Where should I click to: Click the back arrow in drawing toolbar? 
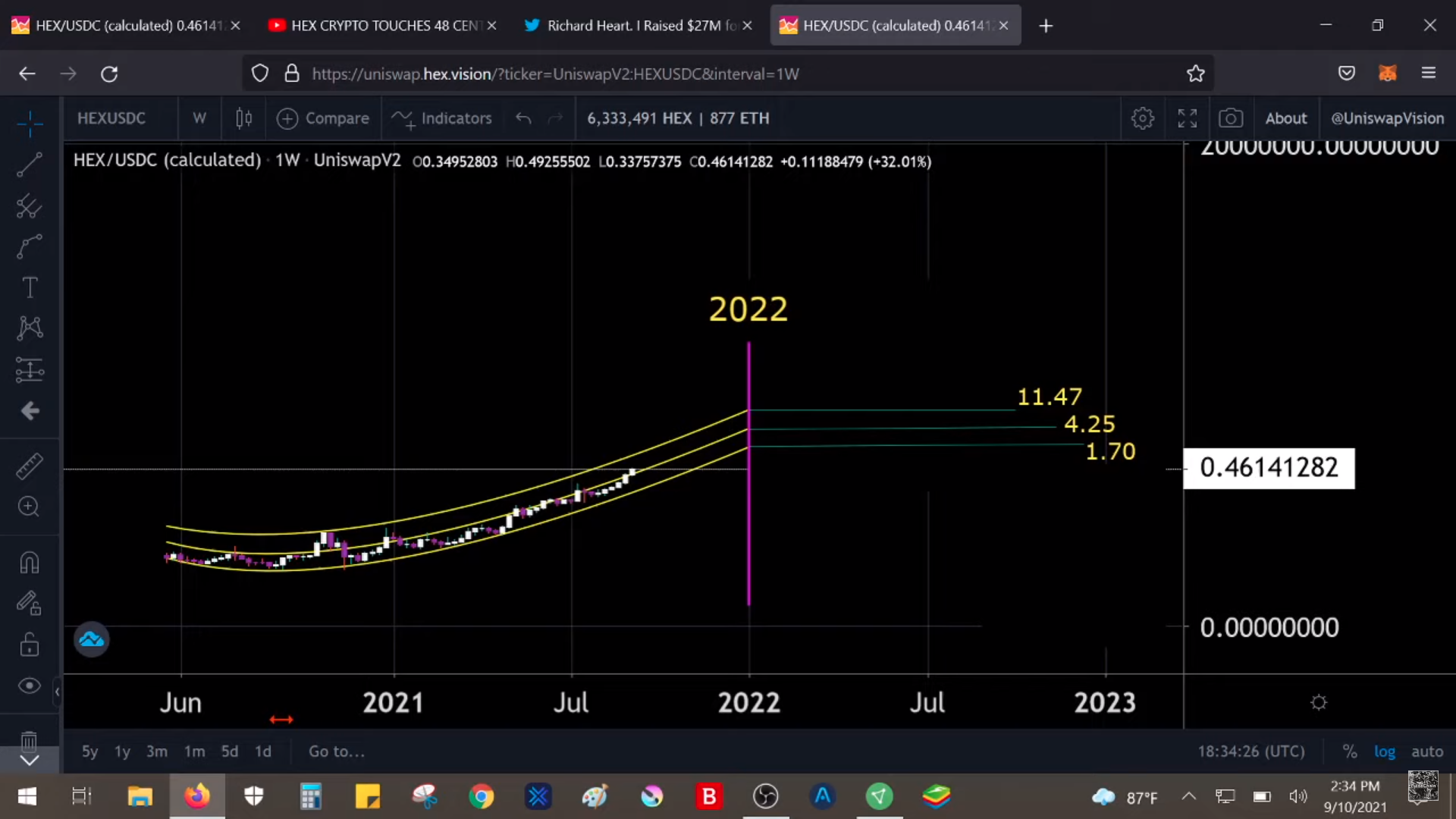pyautogui.click(x=30, y=411)
